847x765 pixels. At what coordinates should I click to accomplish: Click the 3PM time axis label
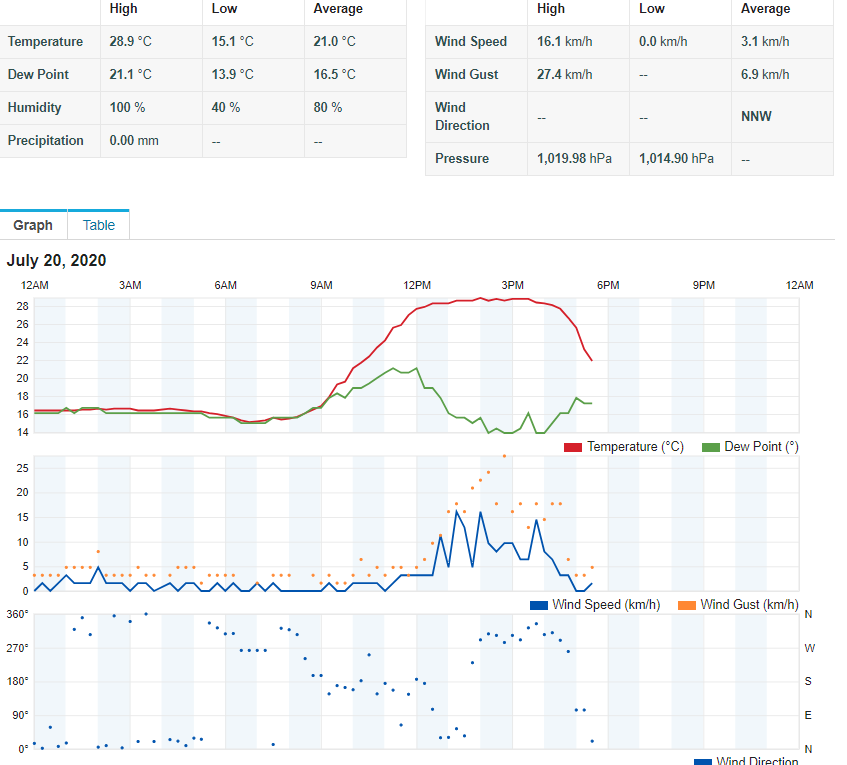pos(513,285)
